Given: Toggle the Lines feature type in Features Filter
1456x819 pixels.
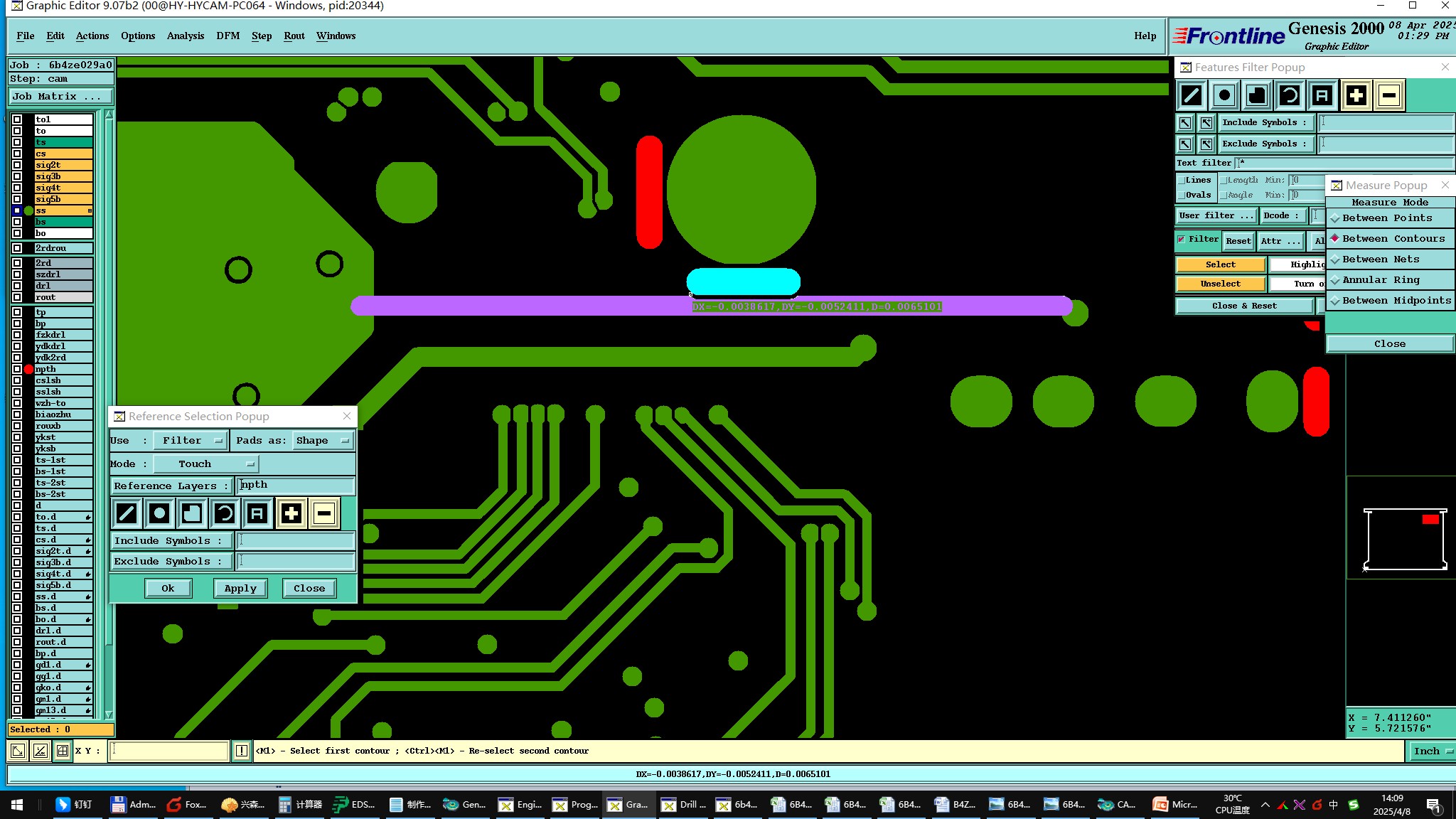Looking at the screenshot, I should click(x=1192, y=95).
